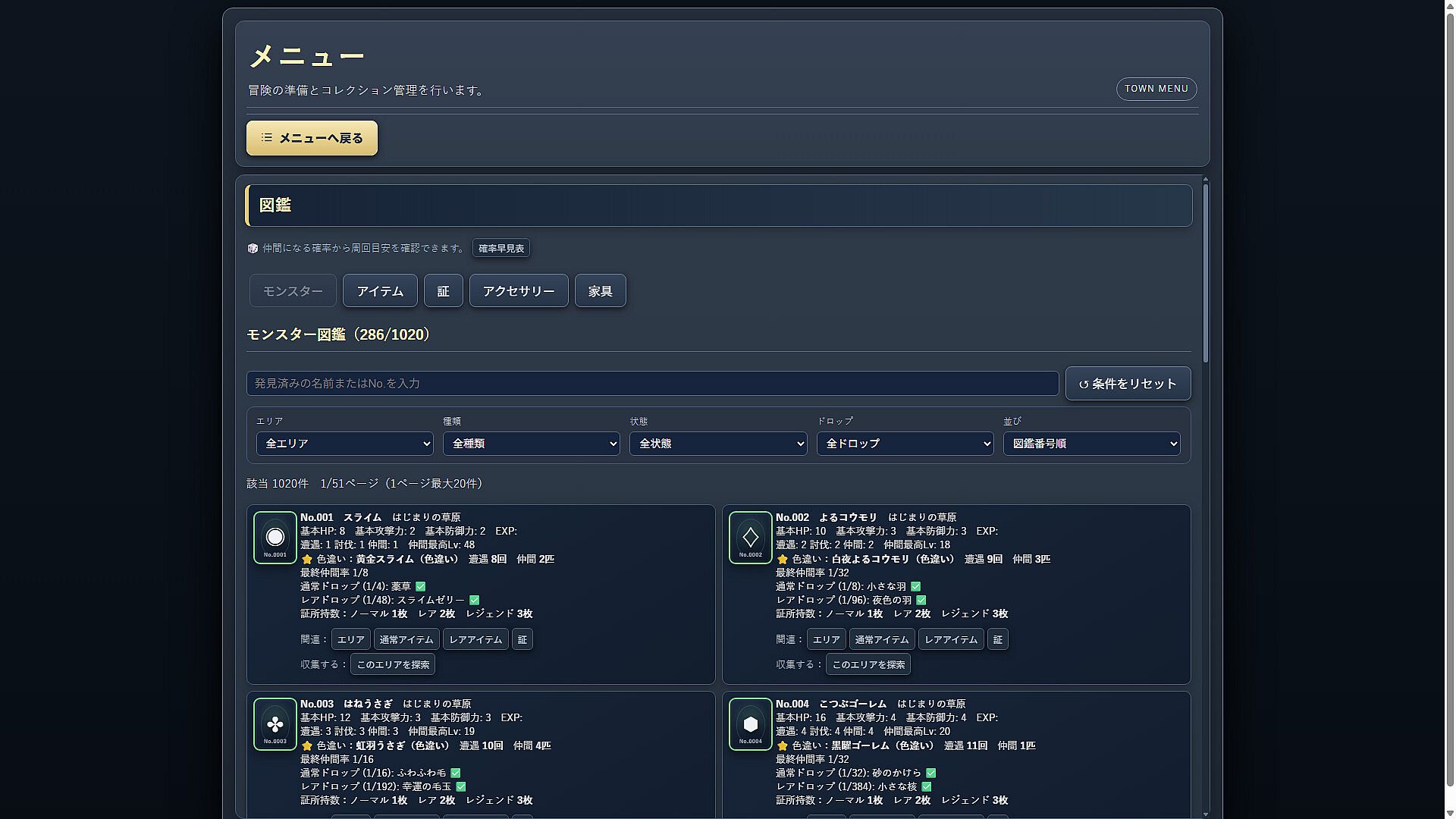
Task: Open the No.0002 よるコウモリ monster icon
Action: (750, 538)
